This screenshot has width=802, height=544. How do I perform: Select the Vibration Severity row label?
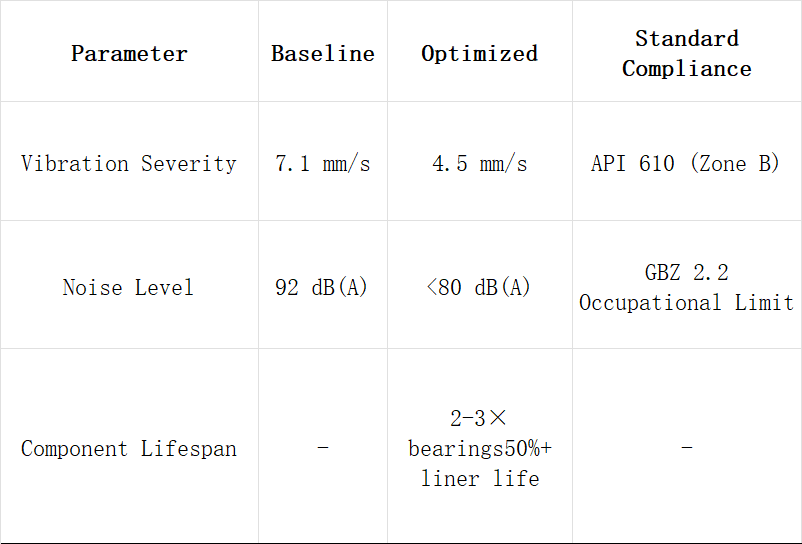(x=129, y=161)
